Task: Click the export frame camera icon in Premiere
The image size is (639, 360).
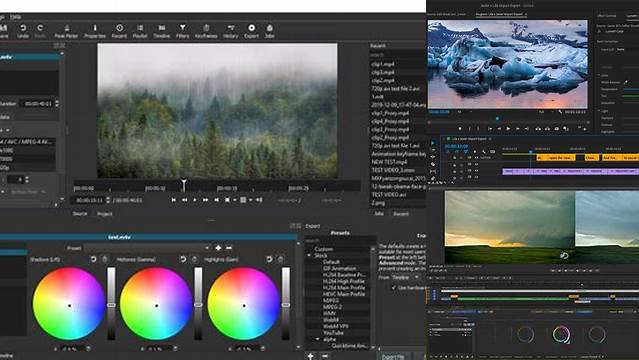Action: pos(557,129)
